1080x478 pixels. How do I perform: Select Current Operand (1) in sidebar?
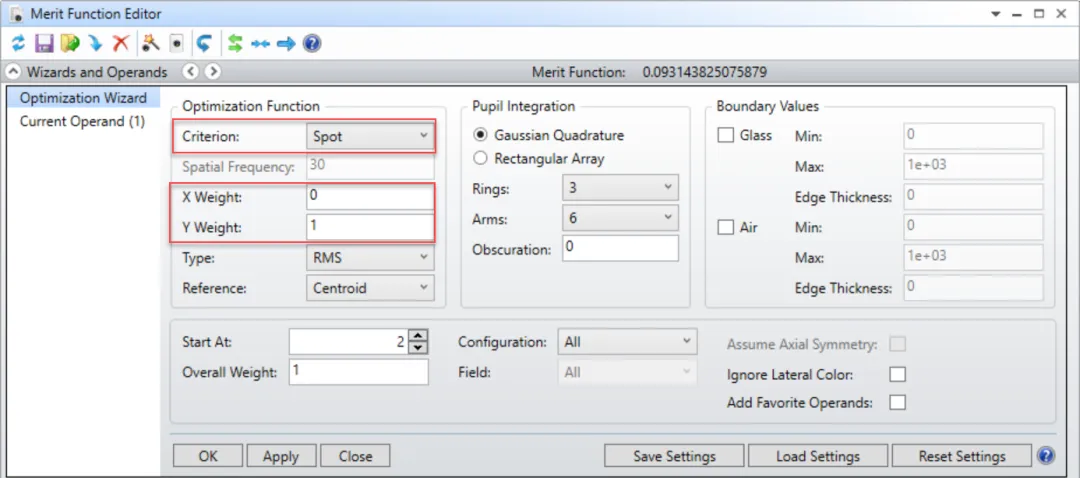click(83, 121)
